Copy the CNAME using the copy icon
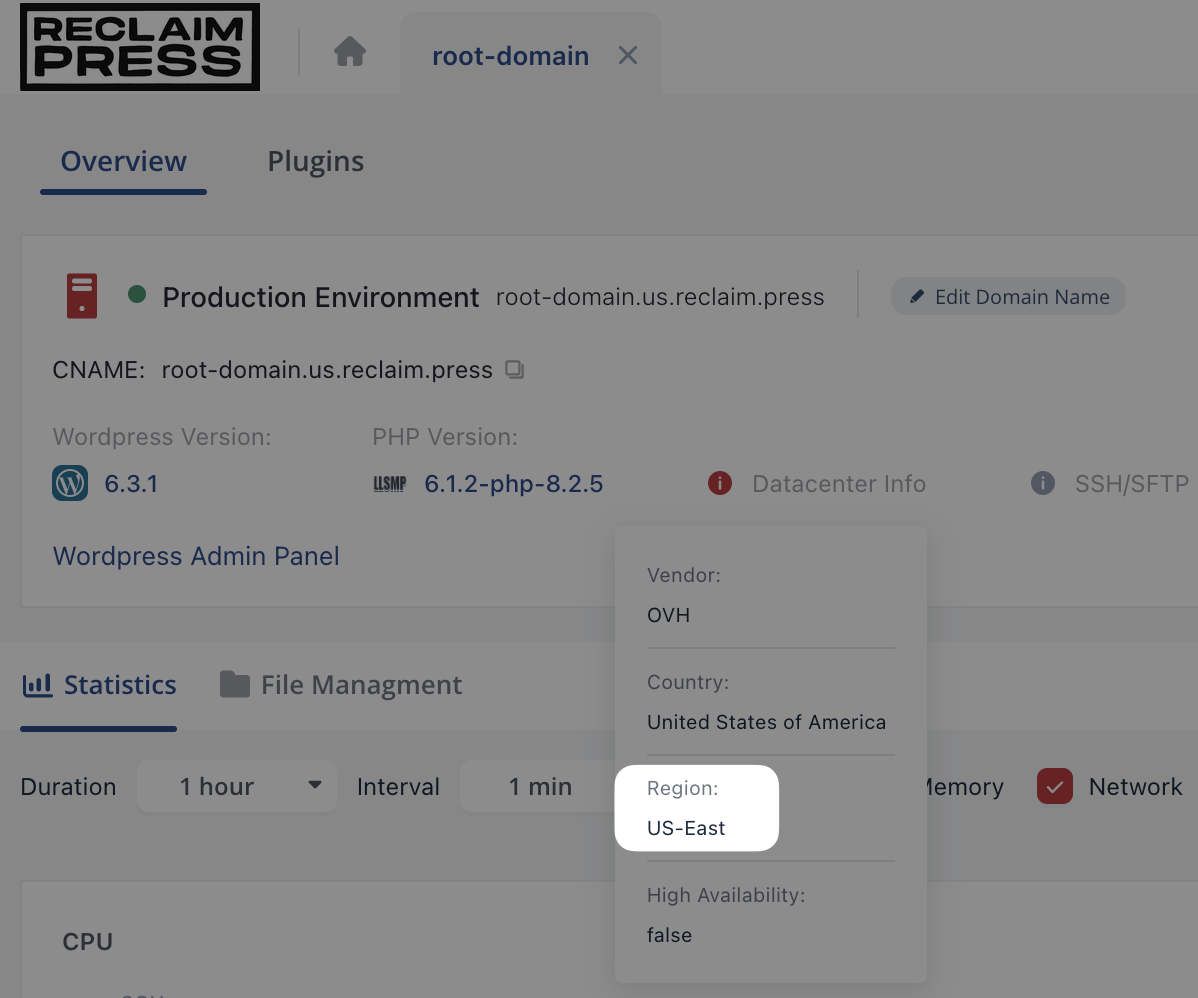The image size is (1198, 998). pos(514,369)
